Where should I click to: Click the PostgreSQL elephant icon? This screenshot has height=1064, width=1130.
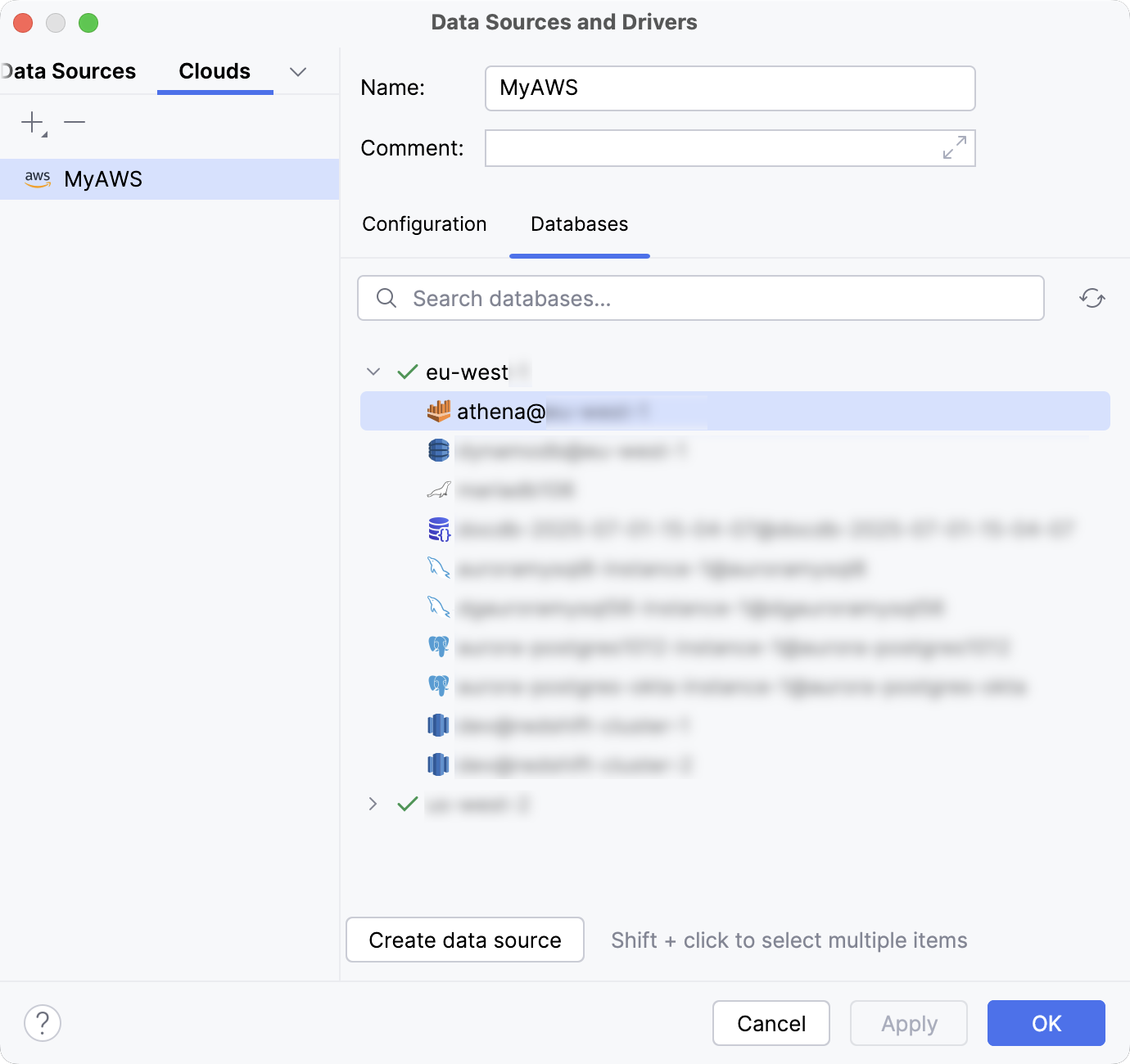439,647
